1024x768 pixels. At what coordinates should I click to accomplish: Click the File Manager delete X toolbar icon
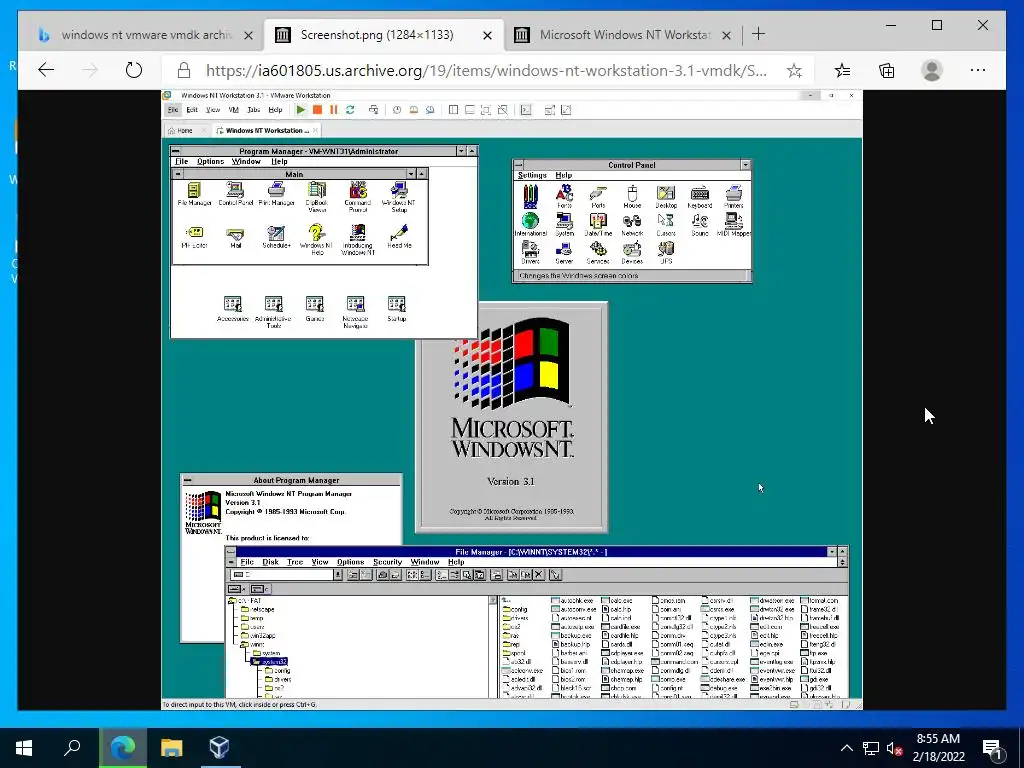tap(539, 575)
